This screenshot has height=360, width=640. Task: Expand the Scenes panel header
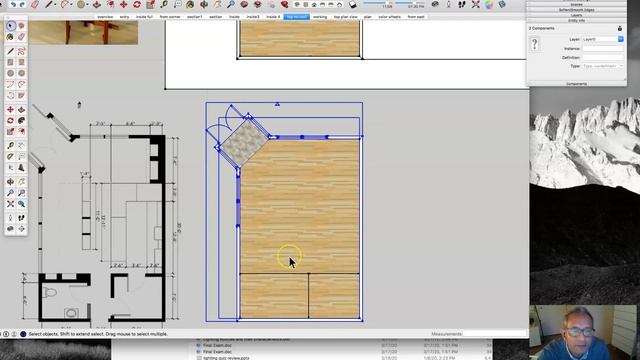point(576,4)
